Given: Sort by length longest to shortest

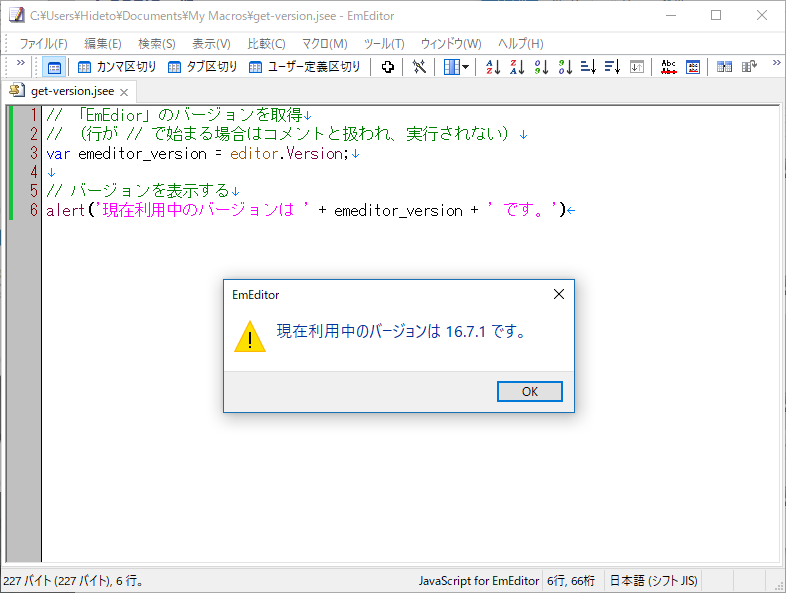Looking at the screenshot, I should [x=613, y=67].
